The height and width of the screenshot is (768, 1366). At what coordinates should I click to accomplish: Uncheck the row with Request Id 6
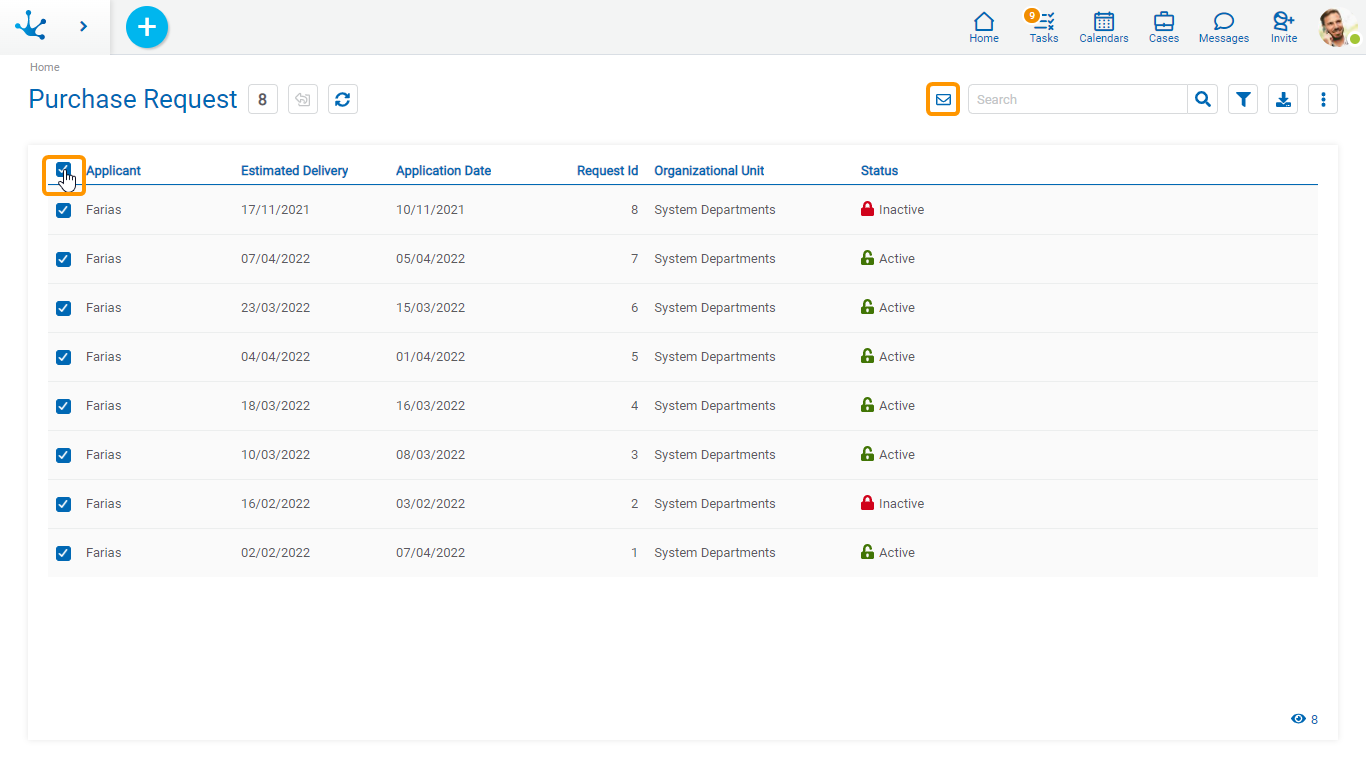point(64,308)
